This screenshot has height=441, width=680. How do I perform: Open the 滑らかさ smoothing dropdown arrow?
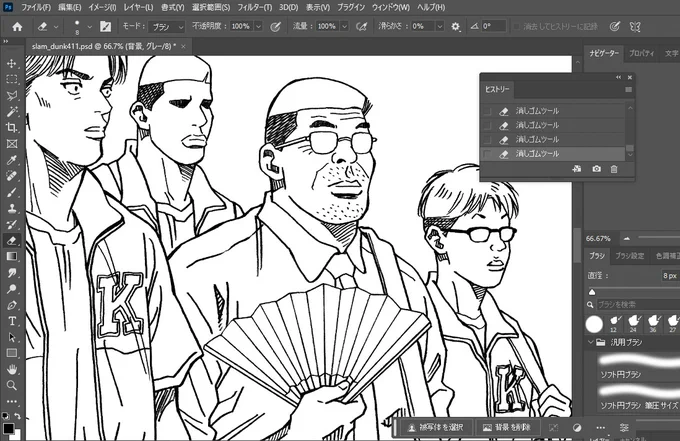tap(440, 27)
